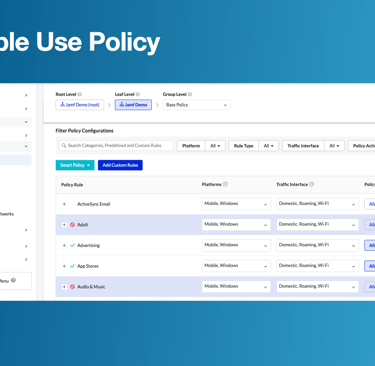Screen dimensions: 375x366
Task: Expand the App Stores rule row
Action: pos(64,266)
